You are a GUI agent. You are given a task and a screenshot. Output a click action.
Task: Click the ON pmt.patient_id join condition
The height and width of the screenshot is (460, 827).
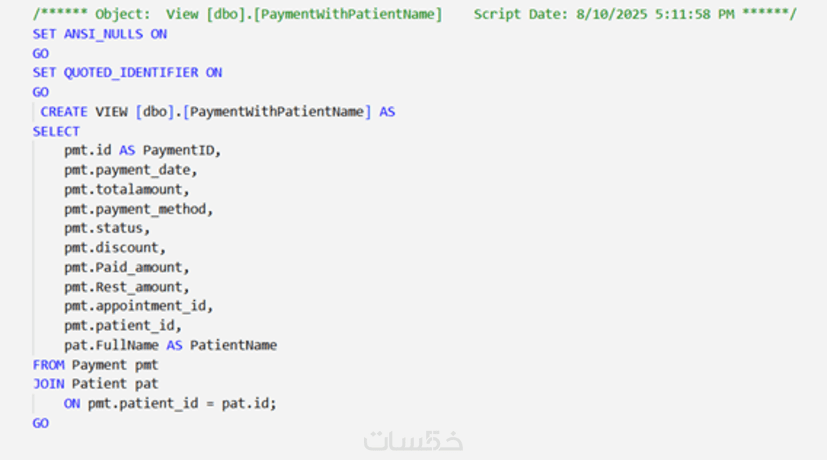point(170,404)
